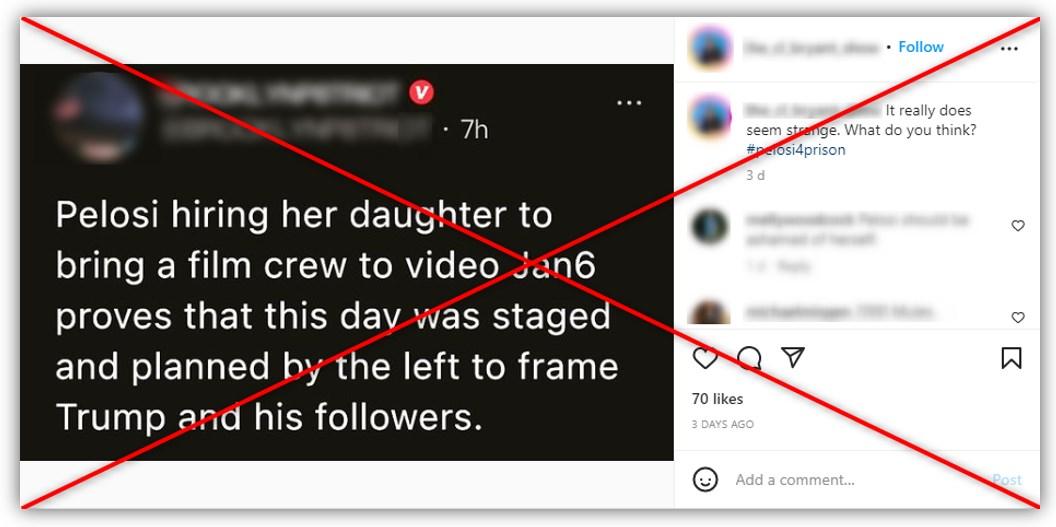Image resolution: width=1056 pixels, height=527 pixels.
Task: Like the first comment with small heart
Action: [x=1018, y=225]
